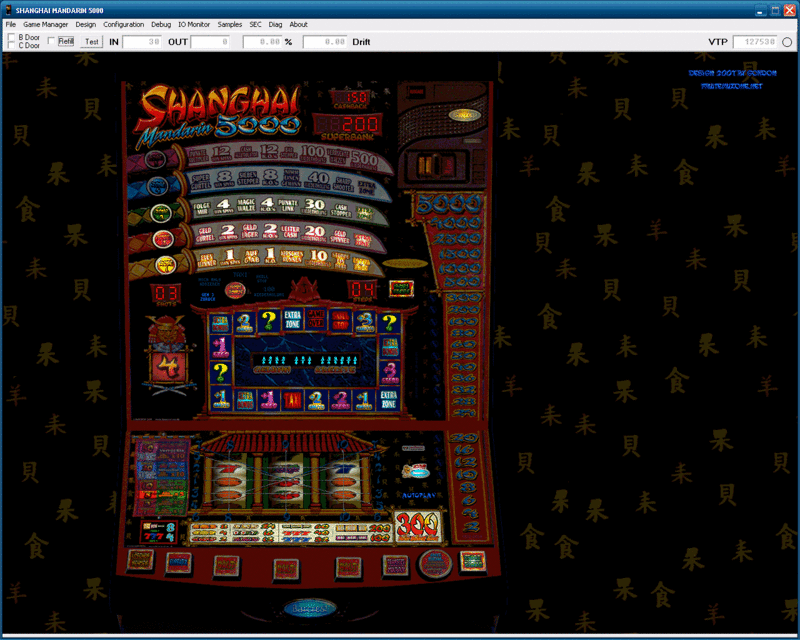Click the Steps counter display showing 04
The height and width of the screenshot is (640, 800).
[x=362, y=289]
